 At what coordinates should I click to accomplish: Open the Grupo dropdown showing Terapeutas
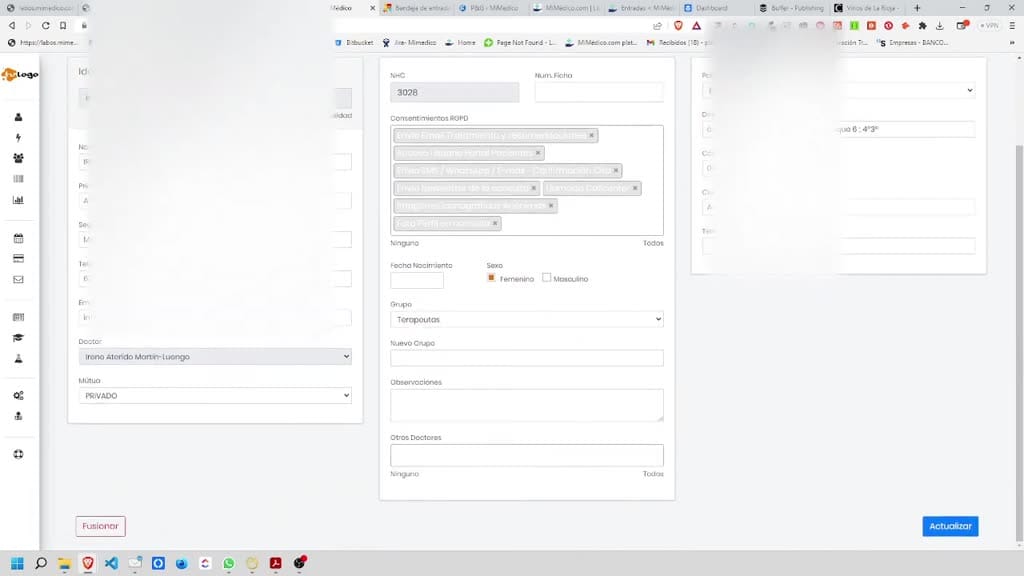527,319
